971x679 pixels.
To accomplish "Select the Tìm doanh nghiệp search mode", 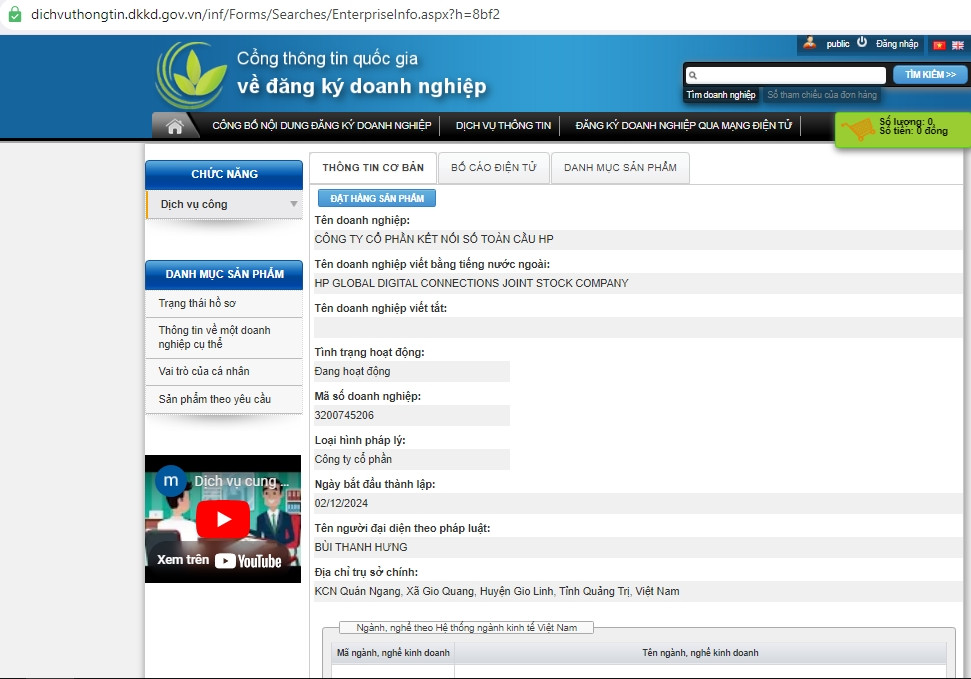I will tap(720, 94).
